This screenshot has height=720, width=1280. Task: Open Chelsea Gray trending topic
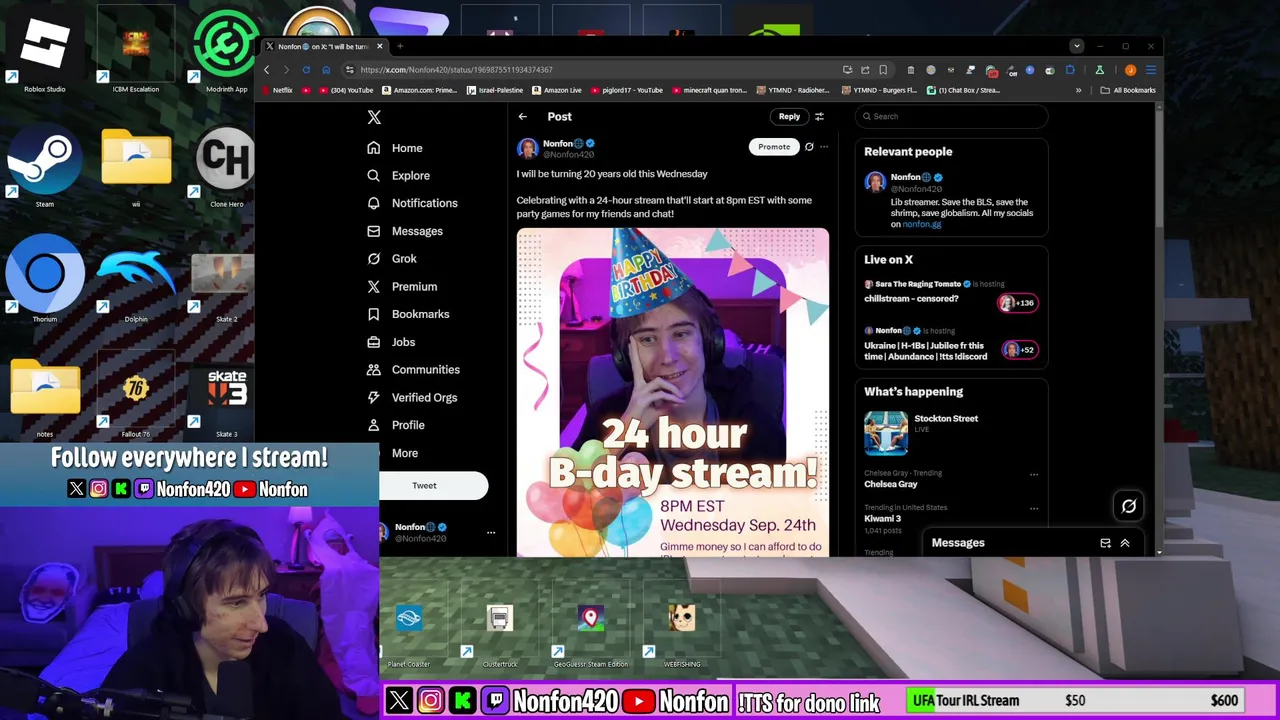[890, 485]
